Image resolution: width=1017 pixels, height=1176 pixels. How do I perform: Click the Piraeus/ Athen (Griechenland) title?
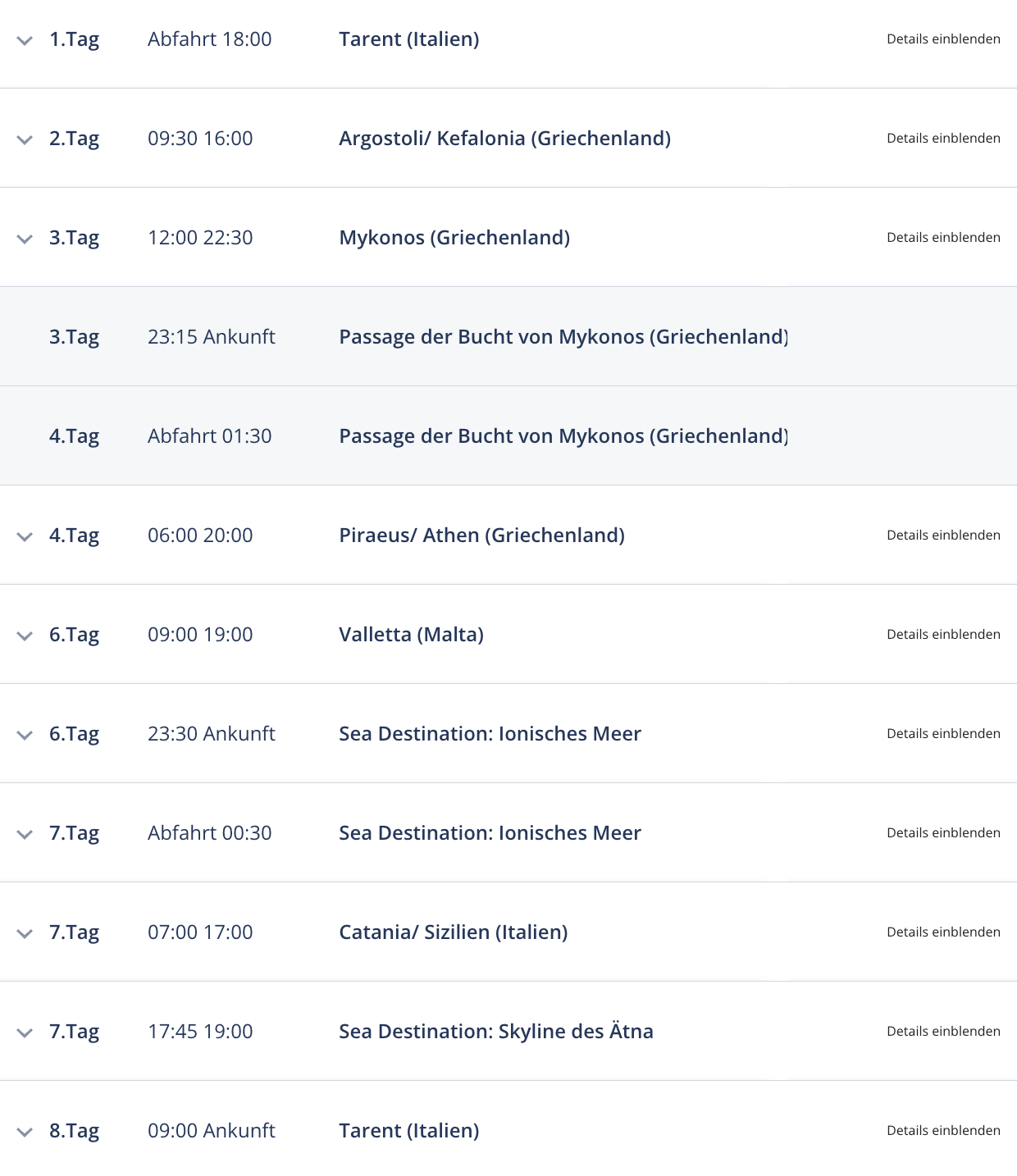[x=481, y=535]
